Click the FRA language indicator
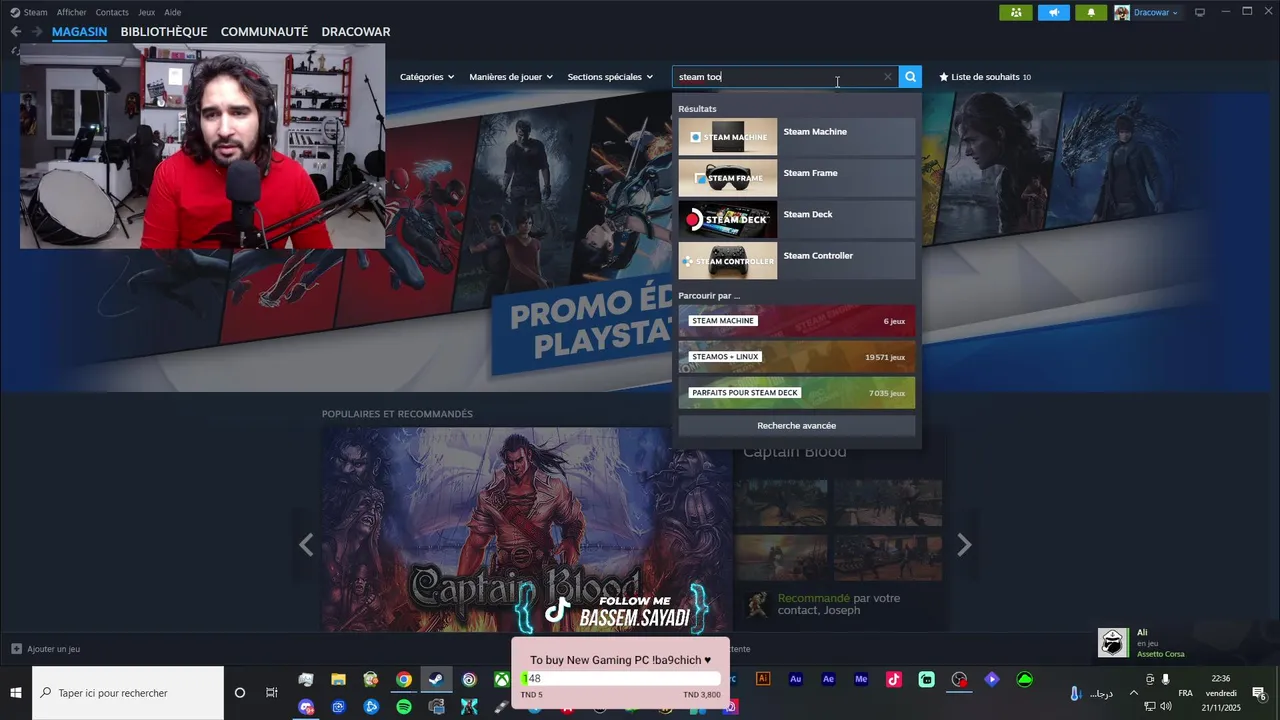This screenshot has height=720, width=1280. tap(1185, 693)
